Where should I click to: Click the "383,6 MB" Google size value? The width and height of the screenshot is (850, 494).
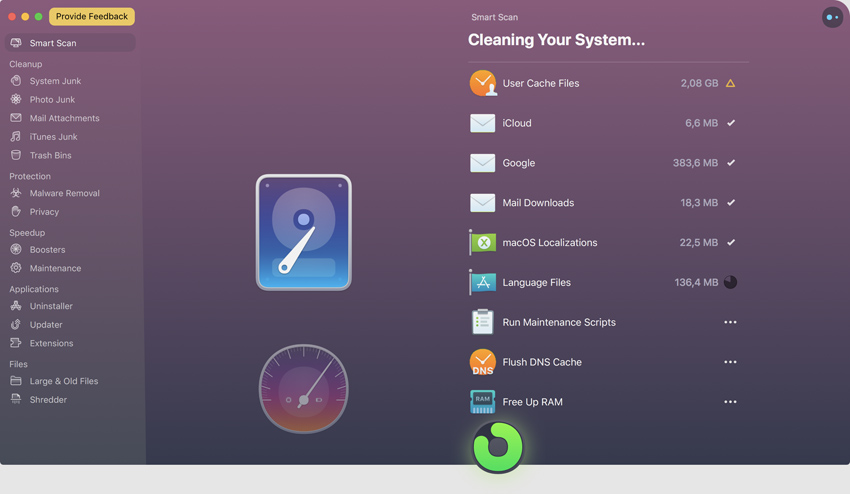(696, 163)
